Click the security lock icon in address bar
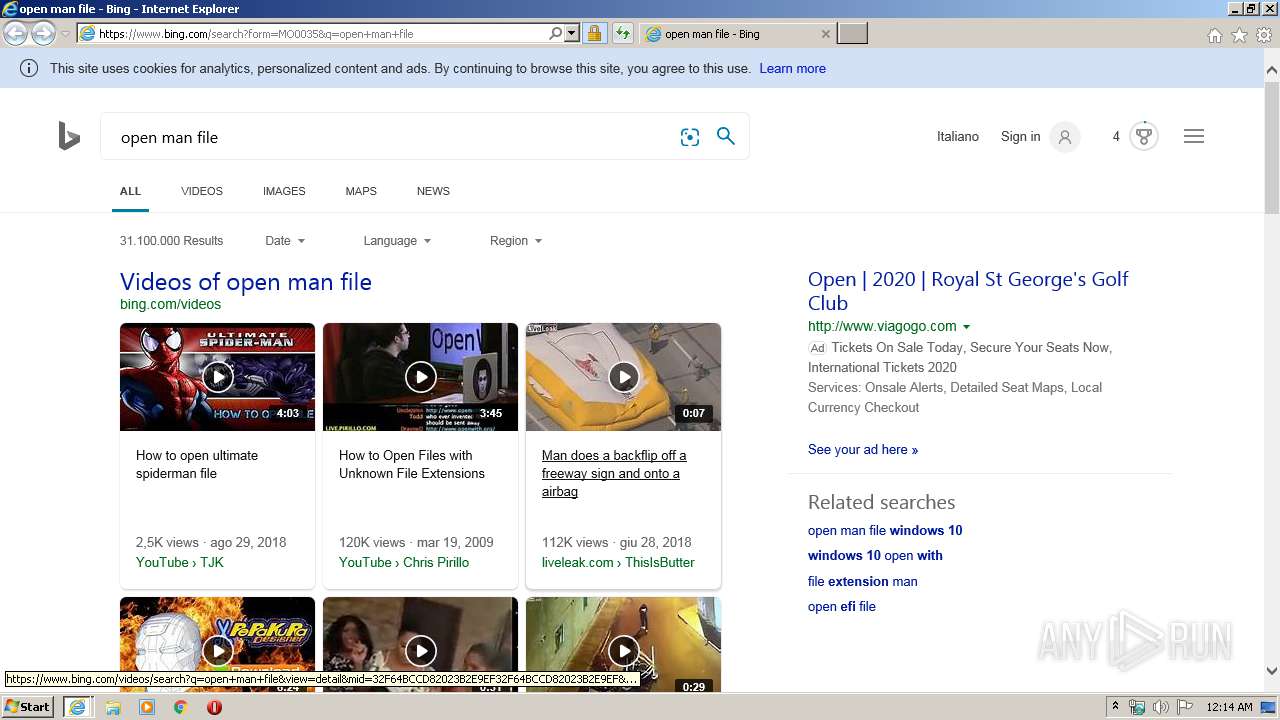The width and height of the screenshot is (1280, 720). coord(594,33)
